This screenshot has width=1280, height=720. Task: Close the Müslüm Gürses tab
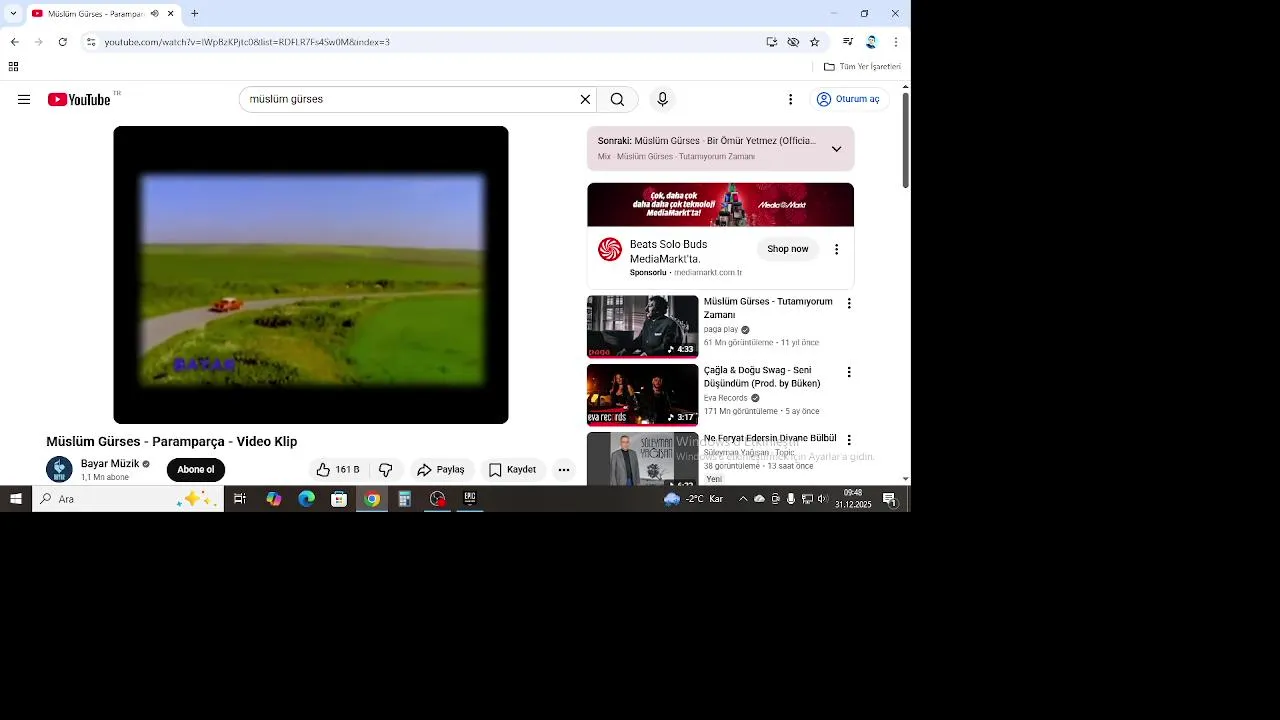point(171,14)
